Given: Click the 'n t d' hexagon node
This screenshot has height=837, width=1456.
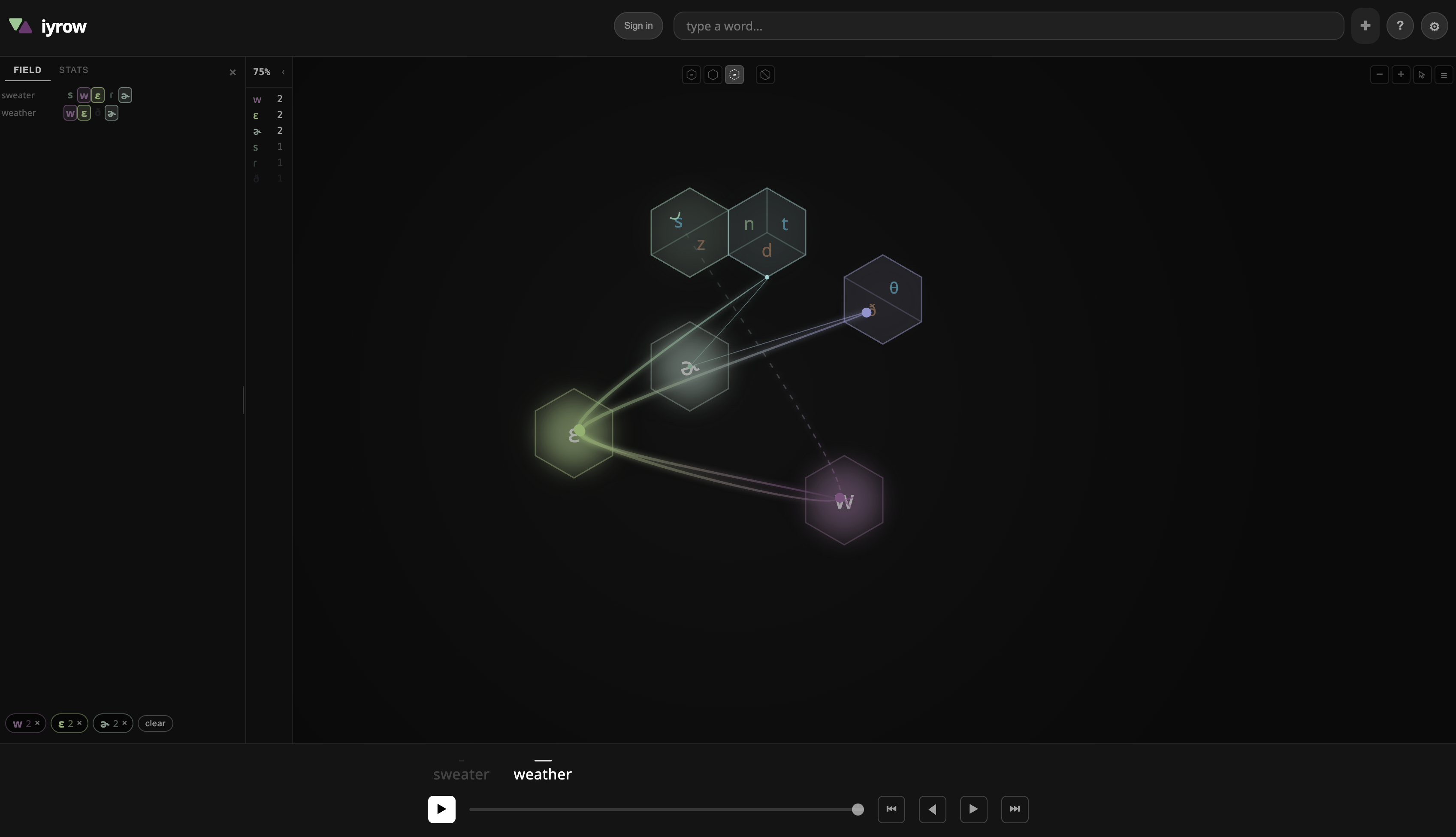Looking at the screenshot, I should pyautogui.click(x=767, y=233).
